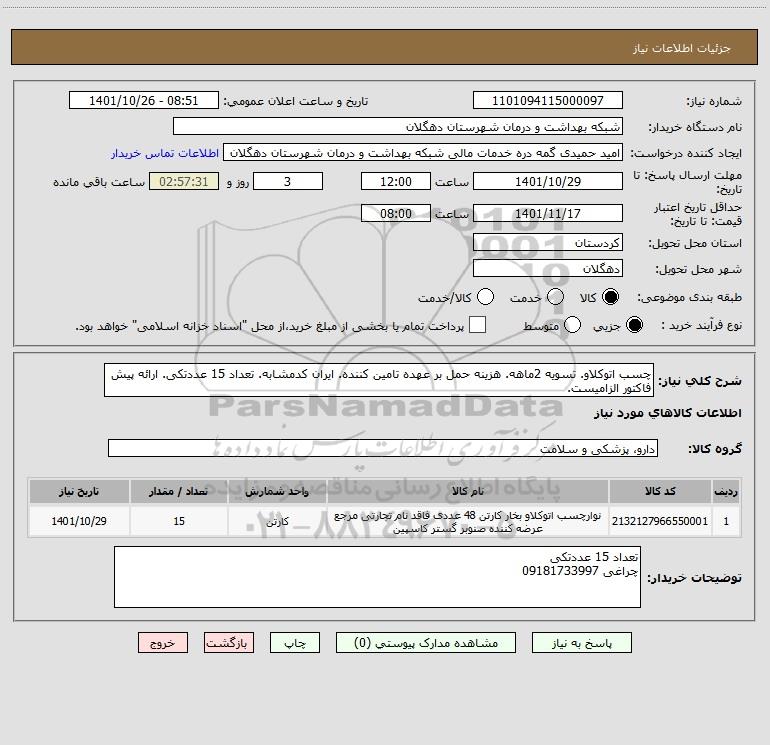The image size is (770, 745).
Task: Click the buyer notes text area
Action: (x=377, y=577)
